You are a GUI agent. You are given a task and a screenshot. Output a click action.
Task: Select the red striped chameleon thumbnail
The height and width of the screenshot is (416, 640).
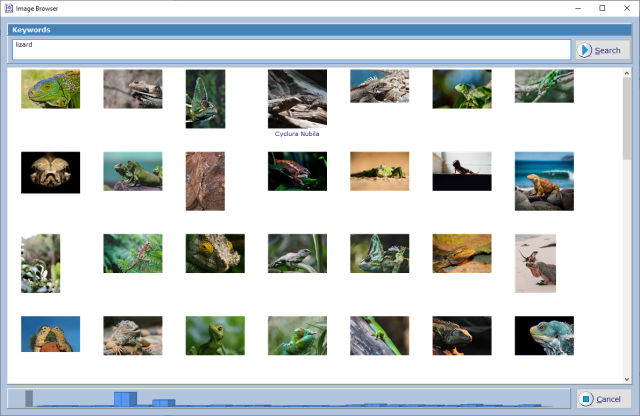[297, 171]
